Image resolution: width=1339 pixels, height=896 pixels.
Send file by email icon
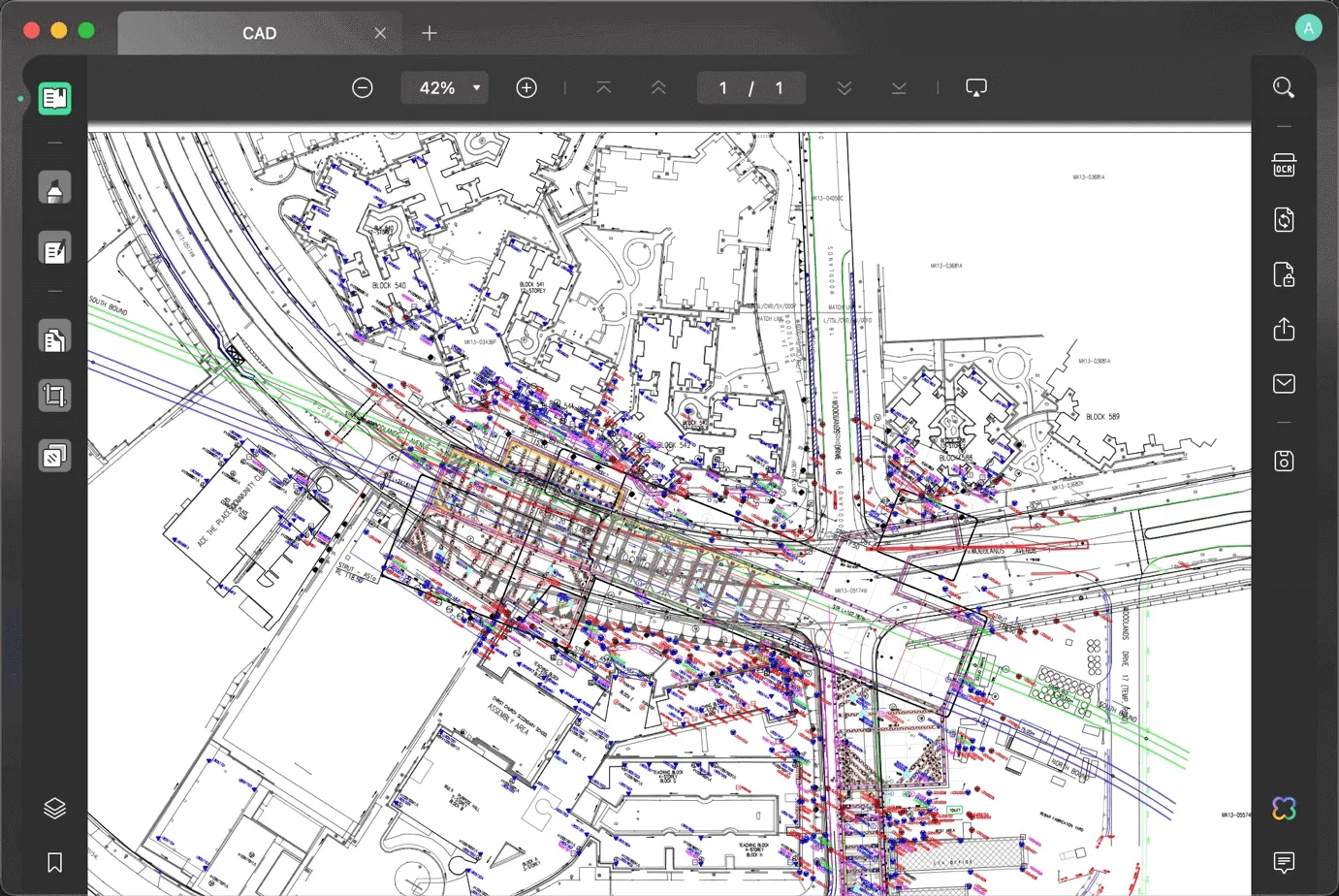click(1284, 384)
